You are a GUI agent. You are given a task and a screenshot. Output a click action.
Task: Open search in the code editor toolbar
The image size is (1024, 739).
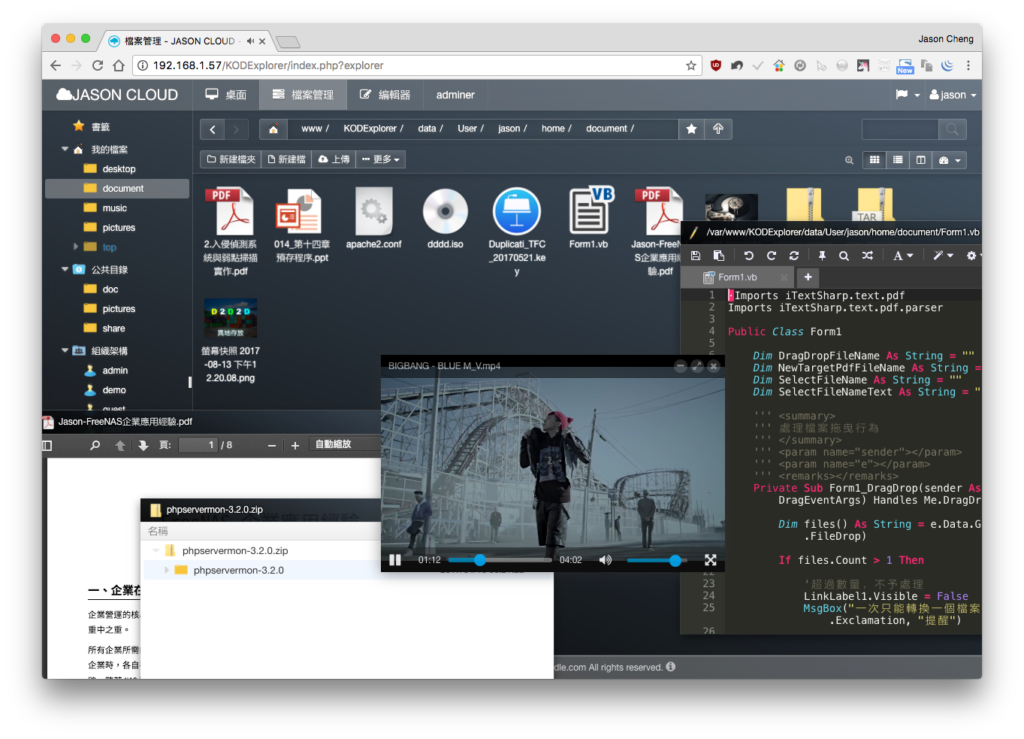(x=844, y=256)
